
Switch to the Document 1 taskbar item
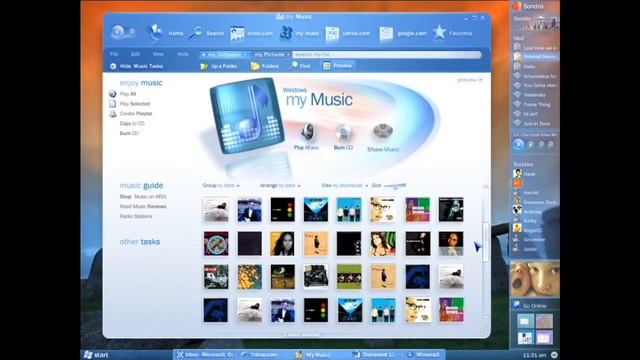[x=373, y=355]
